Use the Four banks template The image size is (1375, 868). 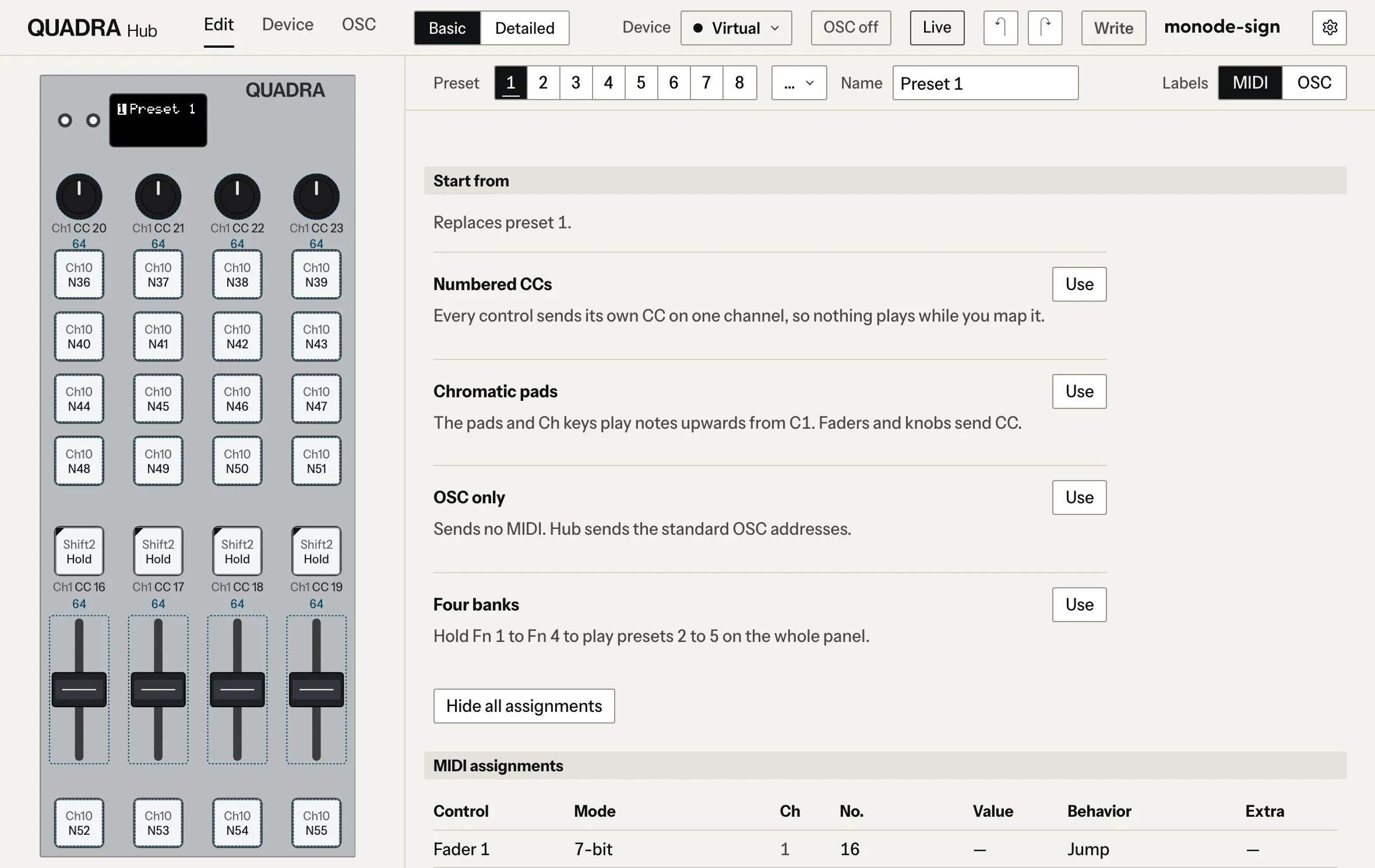click(1079, 605)
